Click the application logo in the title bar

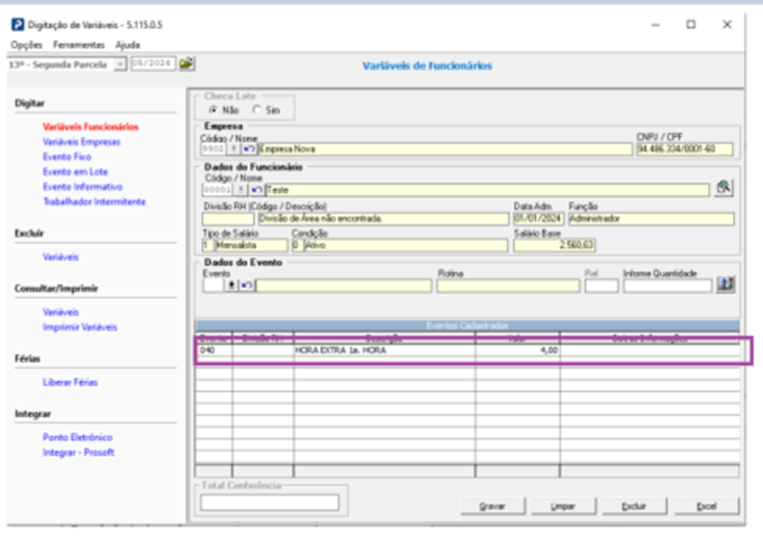[18, 24]
